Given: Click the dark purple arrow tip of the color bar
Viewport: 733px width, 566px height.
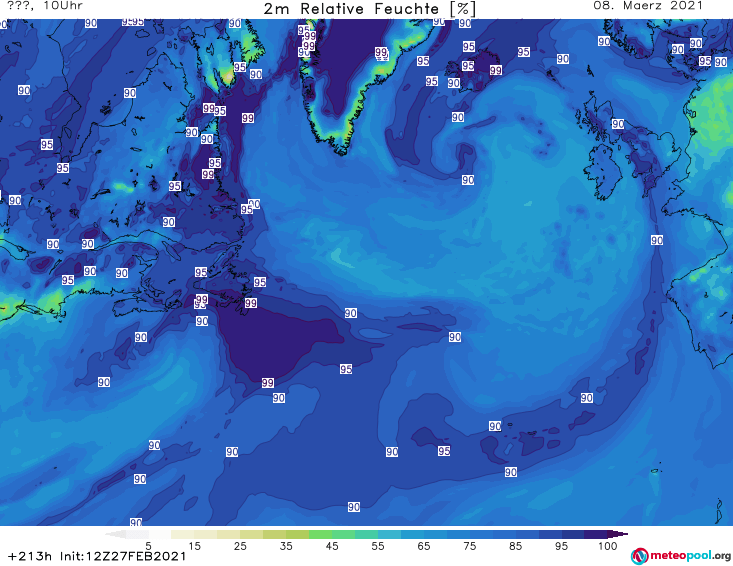Looking at the screenshot, I should [x=618, y=534].
